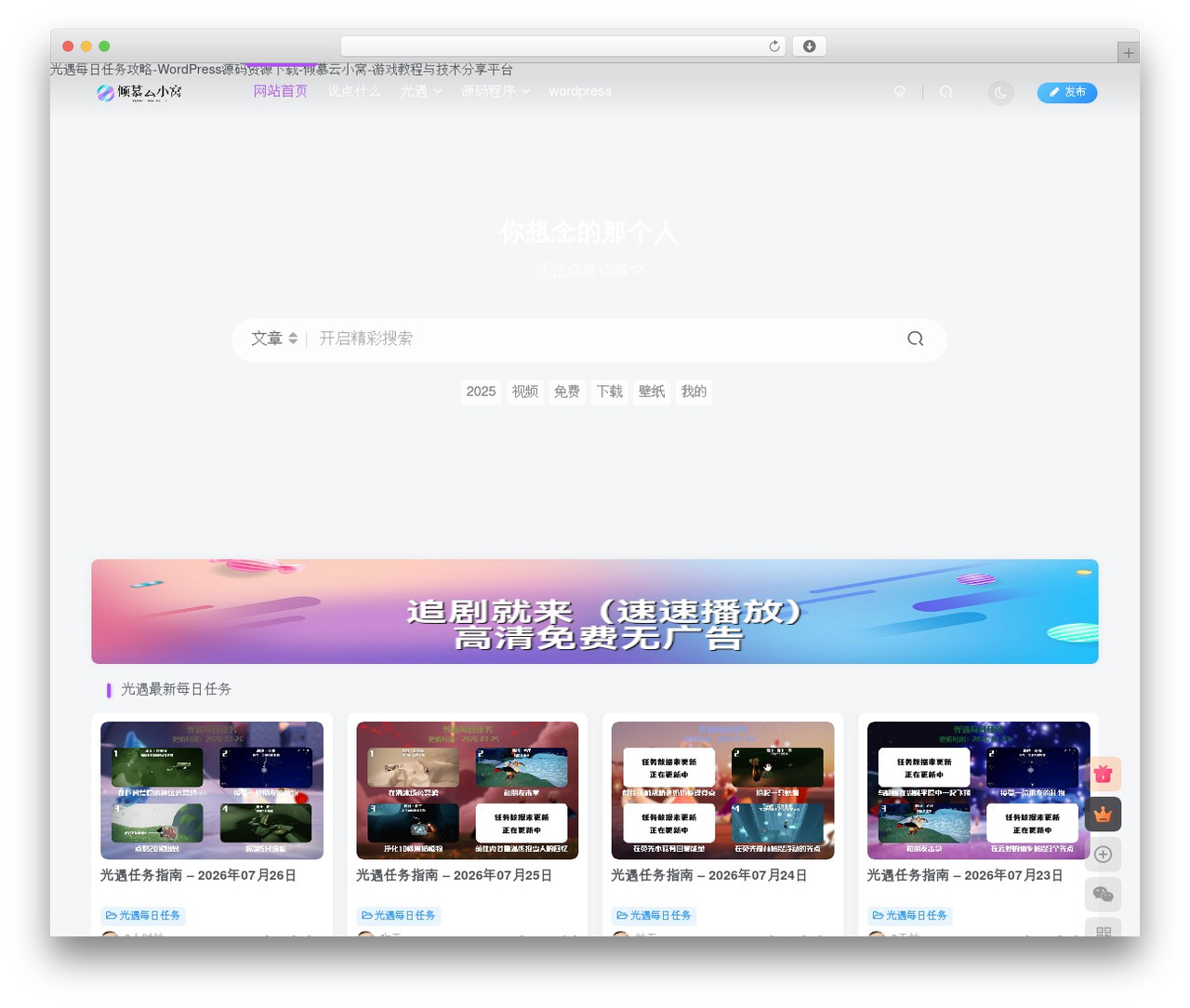Open the 追剧就来 advertisement banner
The width and height of the screenshot is (1190, 1008).
click(x=595, y=612)
